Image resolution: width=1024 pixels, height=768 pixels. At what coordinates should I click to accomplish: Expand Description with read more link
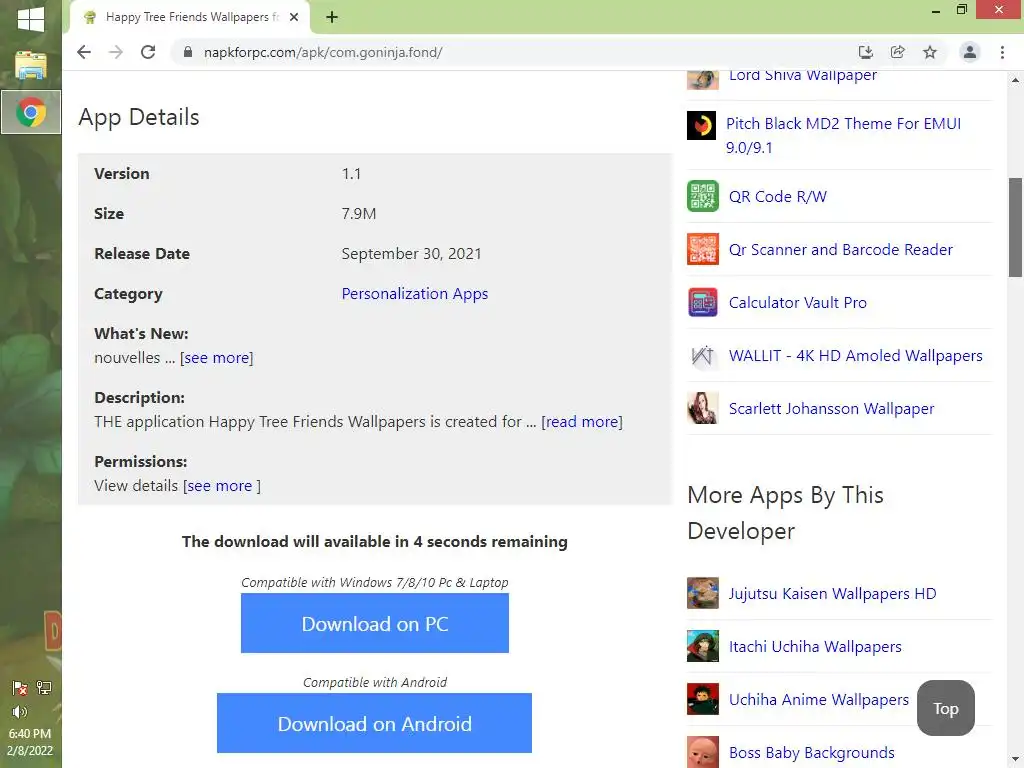(582, 422)
